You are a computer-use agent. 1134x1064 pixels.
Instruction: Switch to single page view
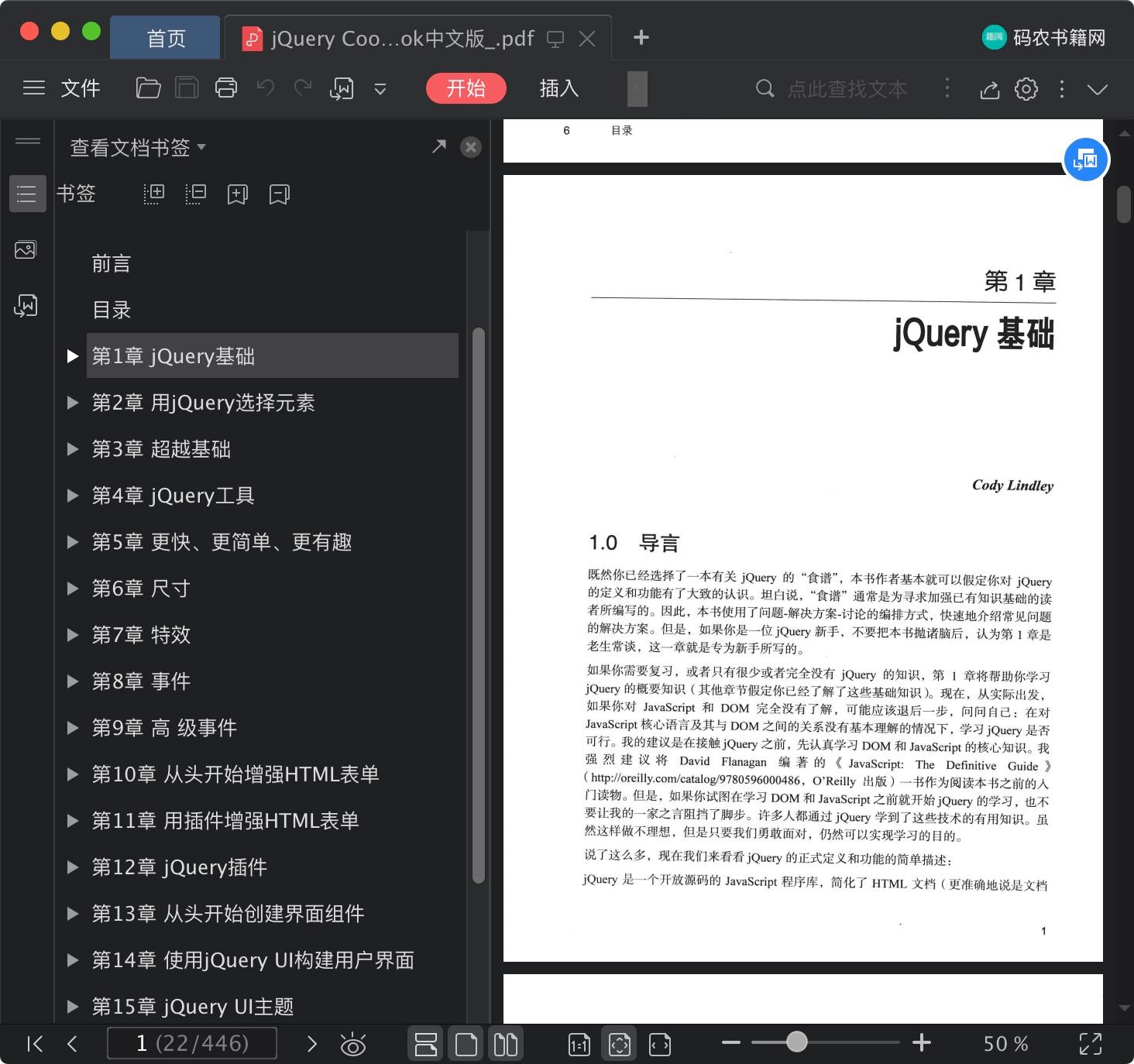pos(466,1044)
